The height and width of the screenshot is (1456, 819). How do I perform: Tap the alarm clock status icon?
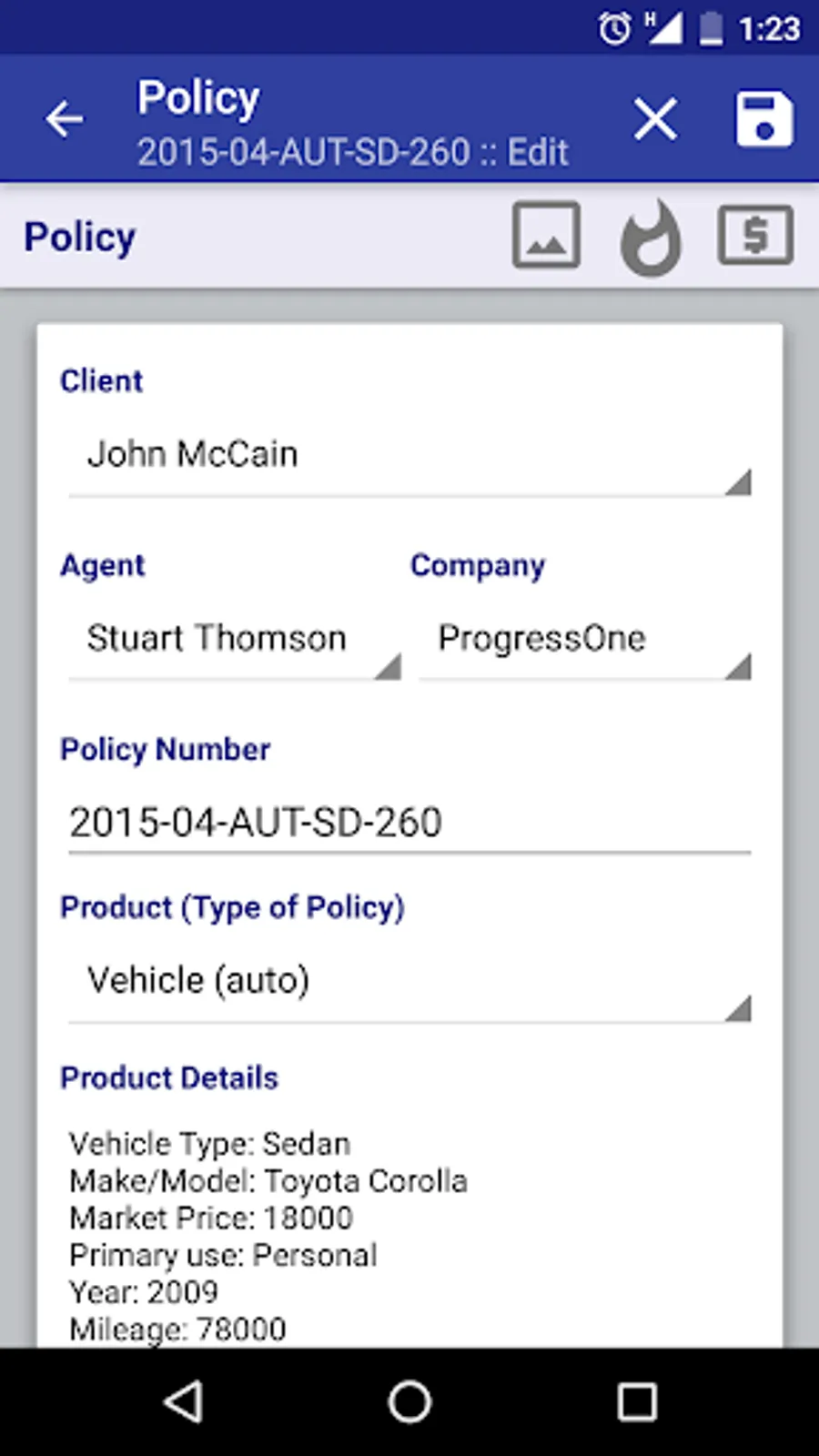(614, 28)
